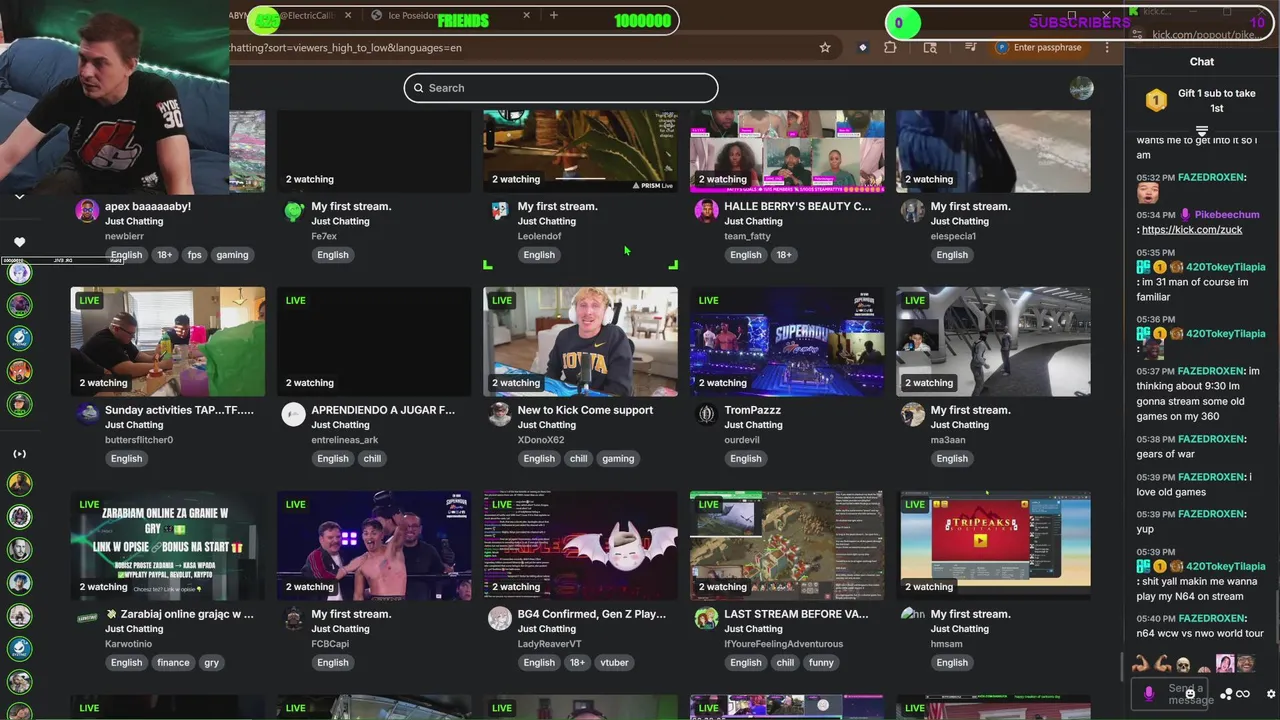Open the apex baaaaaaby! stream title
The image size is (1280, 720).
coord(148,206)
